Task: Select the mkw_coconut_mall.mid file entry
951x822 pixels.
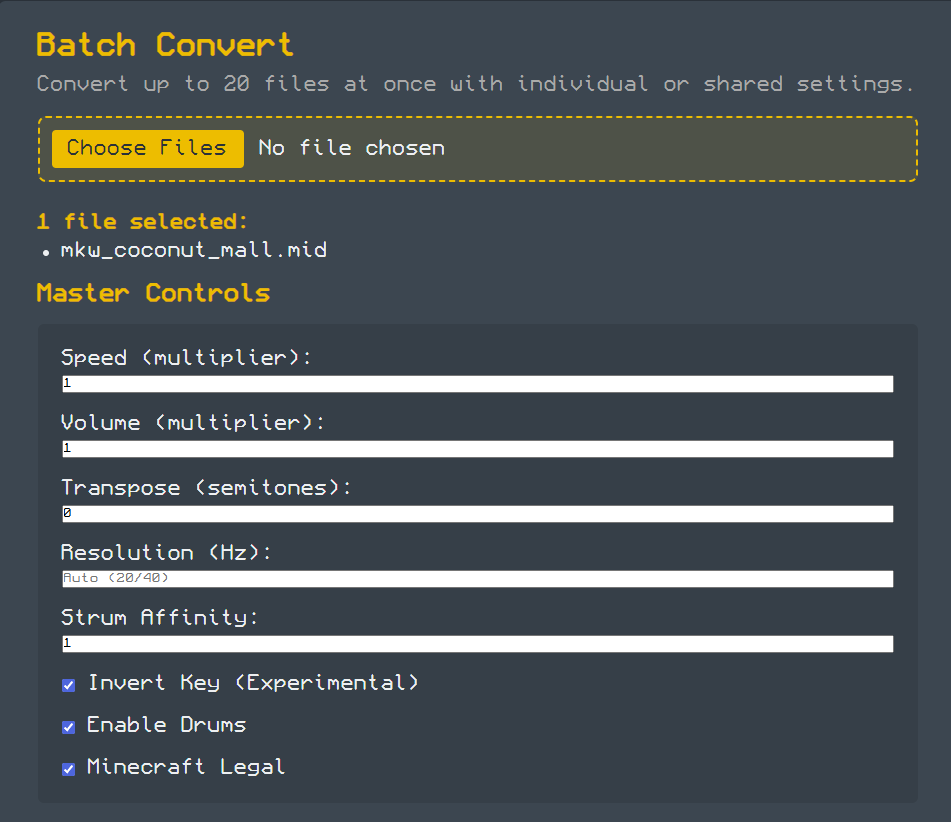Action: click(x=194, y=250)
